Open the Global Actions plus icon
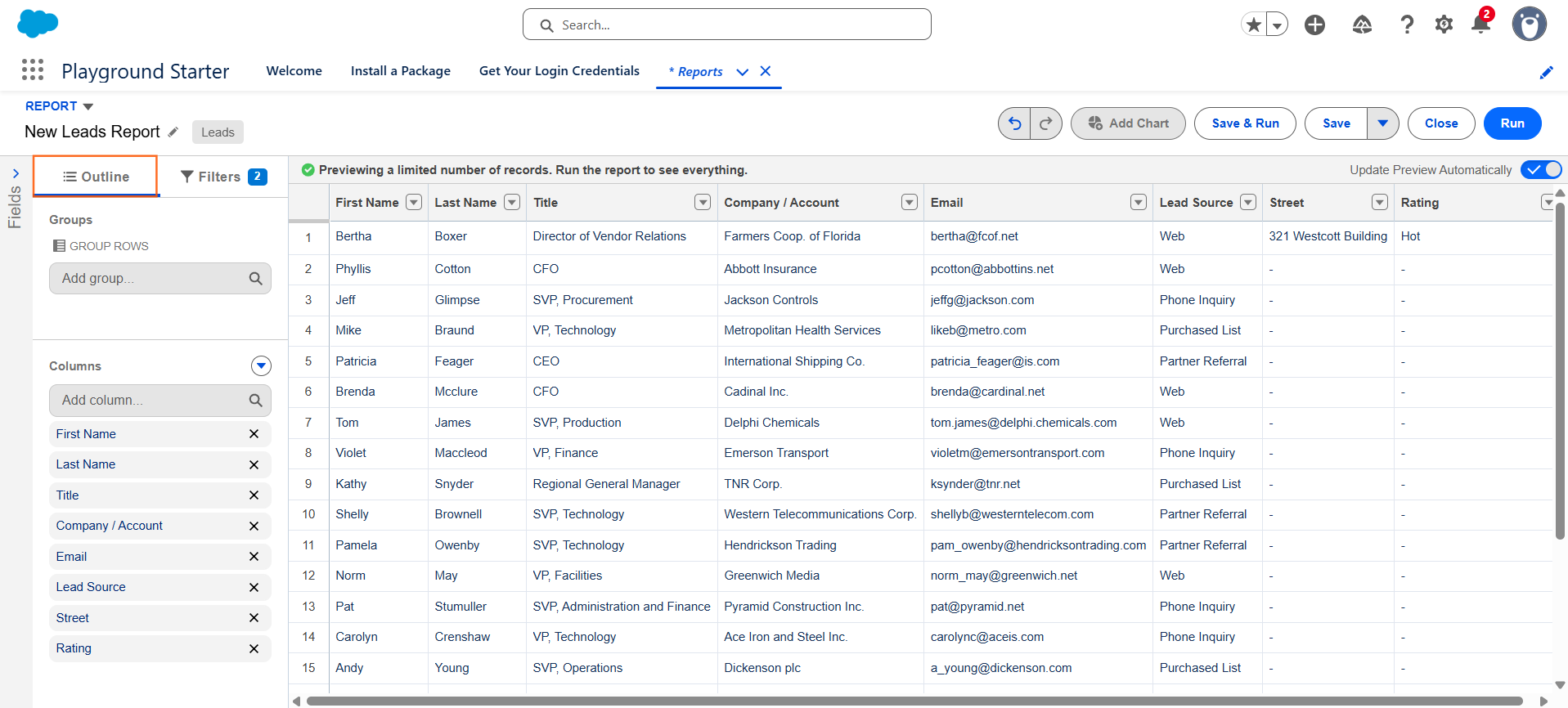The height and width of the screenshot is (708, 1568). pos(1315,25)
